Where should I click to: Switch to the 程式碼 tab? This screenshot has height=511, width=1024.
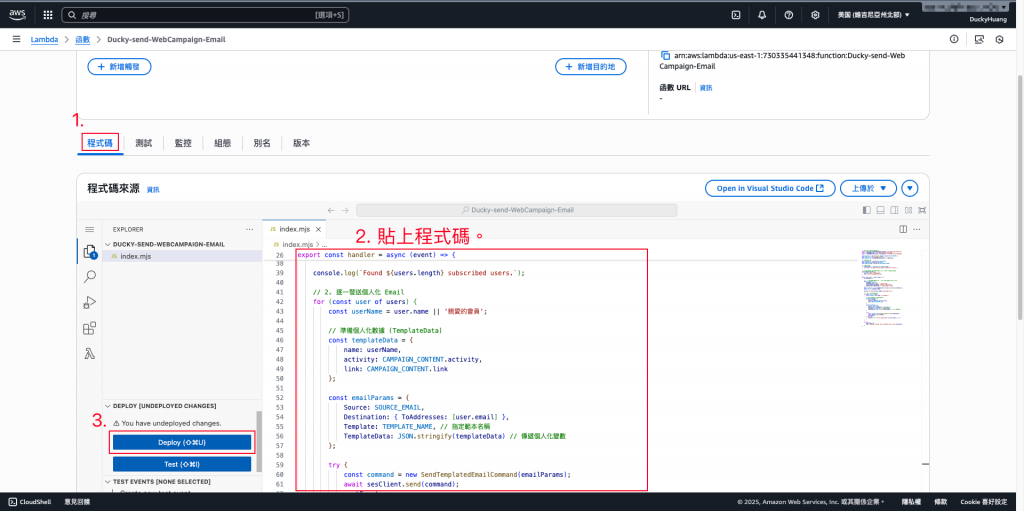click(101, 143)
